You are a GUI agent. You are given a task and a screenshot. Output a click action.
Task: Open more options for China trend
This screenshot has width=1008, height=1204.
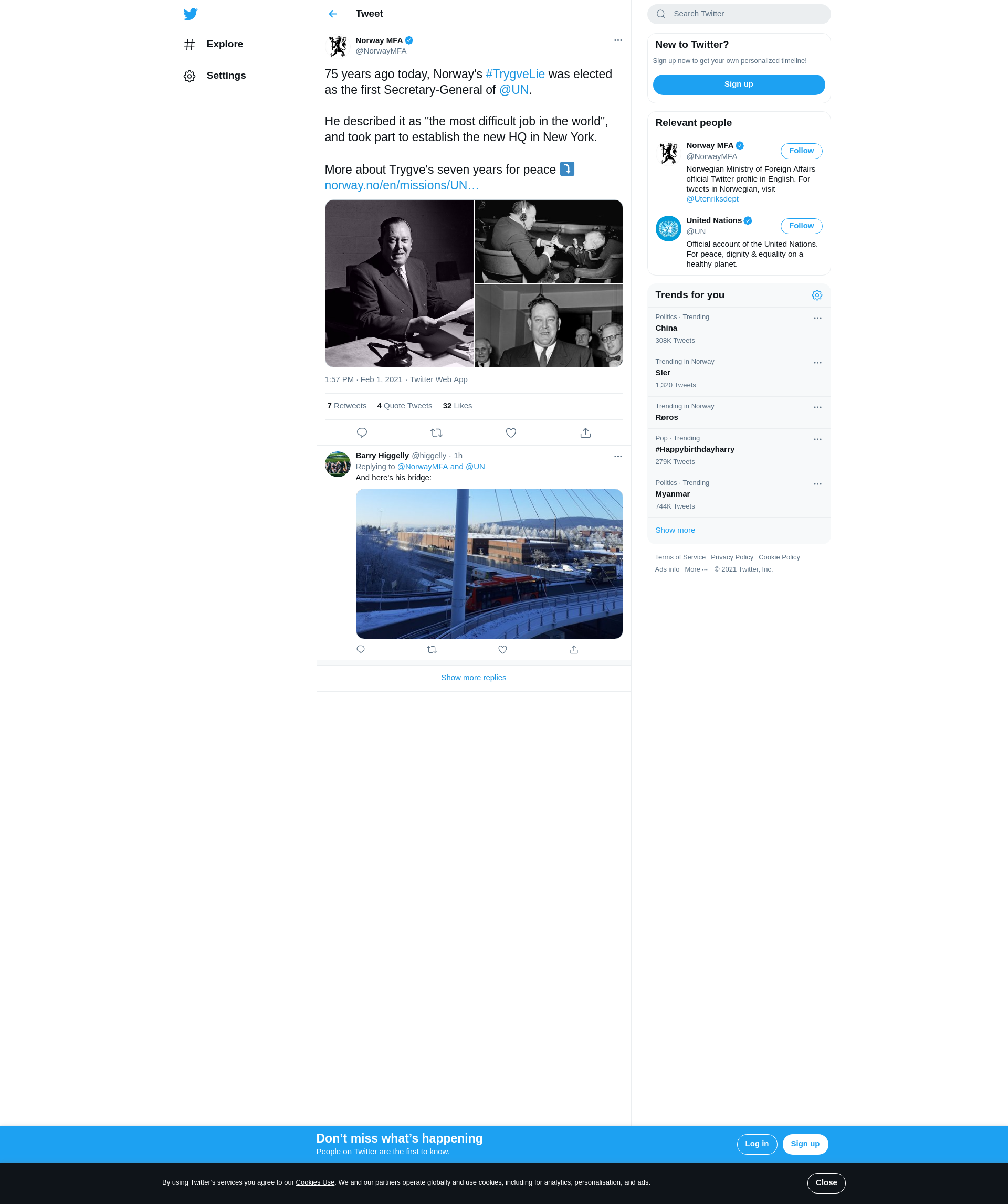[x=817, y=318]
